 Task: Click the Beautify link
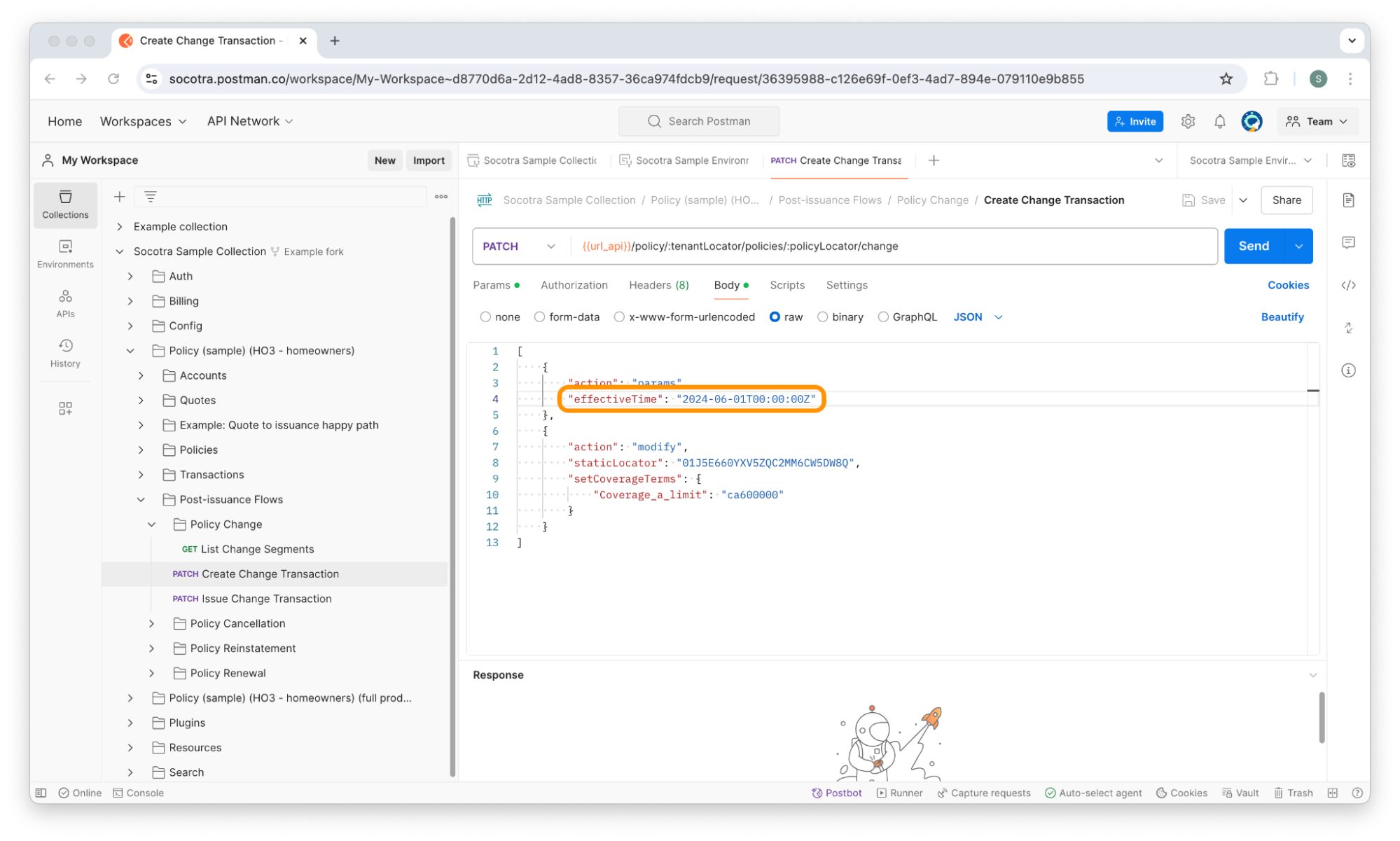(x=1282, y=317)
